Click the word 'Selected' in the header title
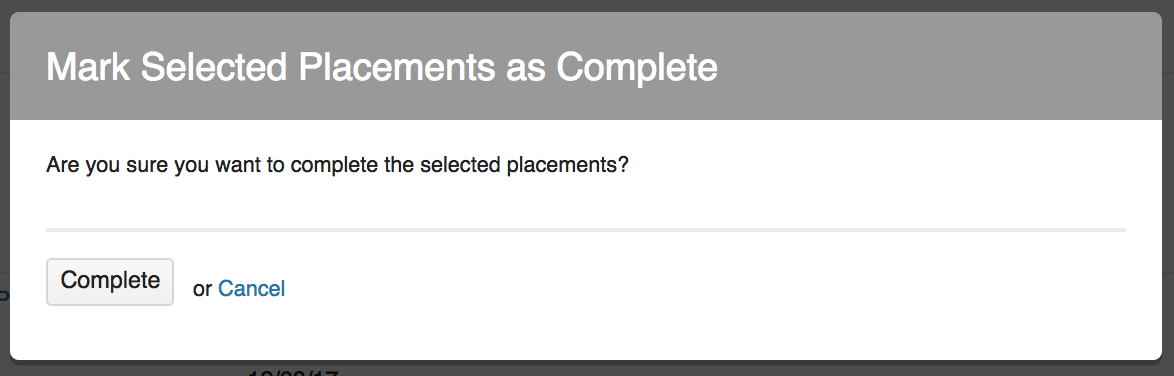 click(x=214, y=67)
